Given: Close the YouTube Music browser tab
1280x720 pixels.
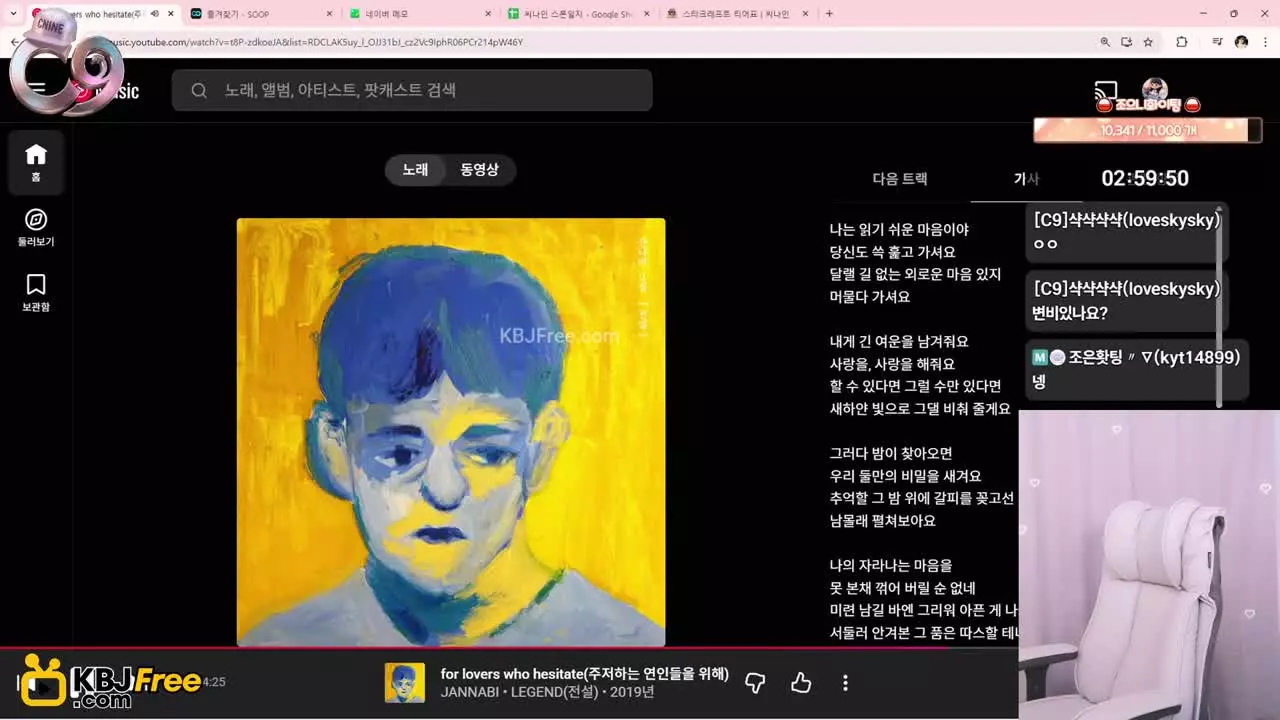Looking at the screenshot, I should 170,14.
